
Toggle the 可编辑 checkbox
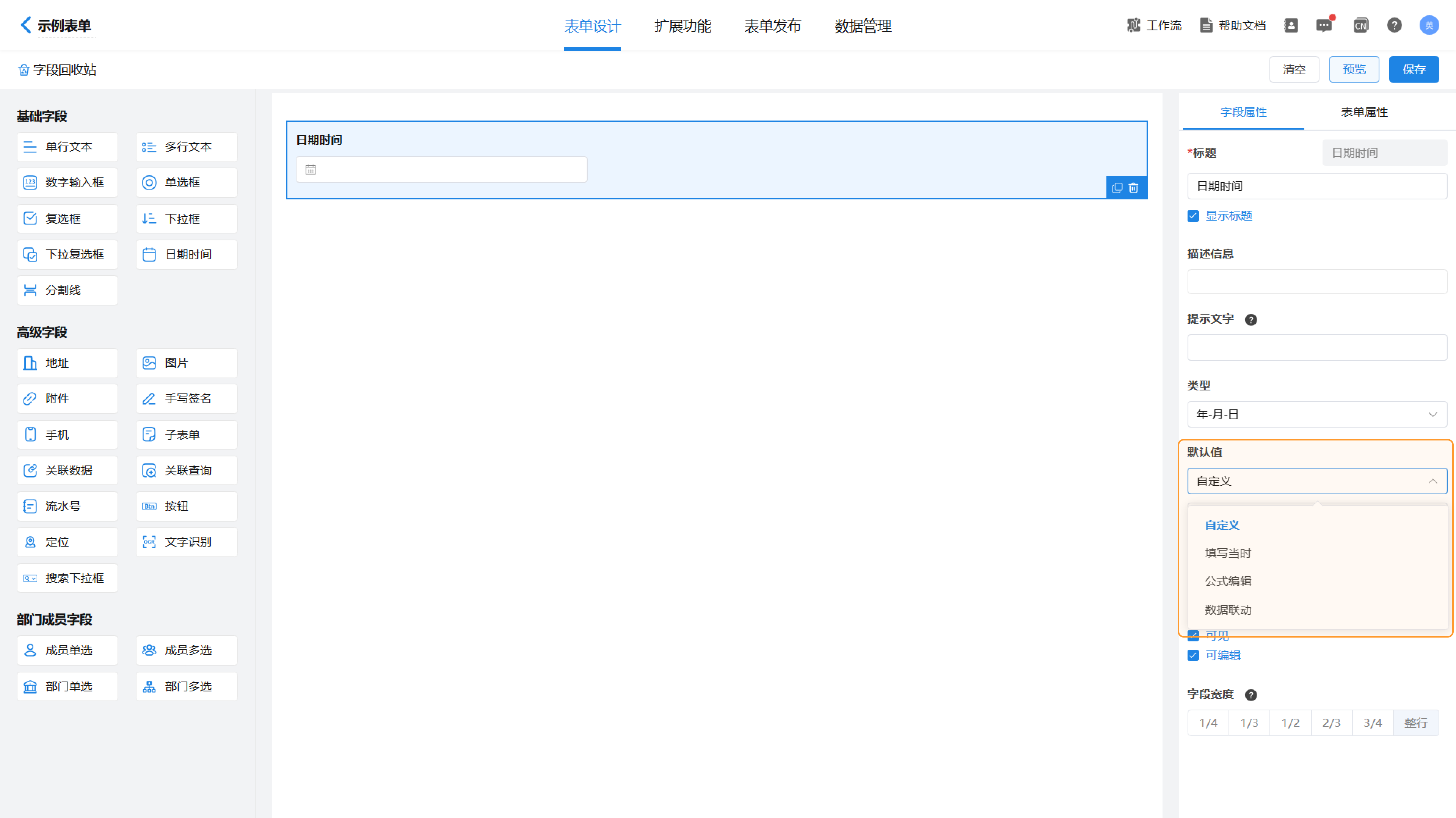(x=1193, y=655)
